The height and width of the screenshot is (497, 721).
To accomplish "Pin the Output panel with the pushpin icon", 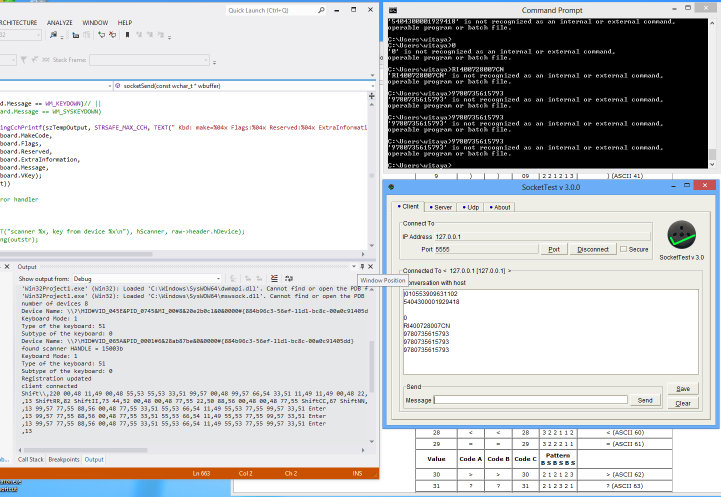I will coord(362,267).
